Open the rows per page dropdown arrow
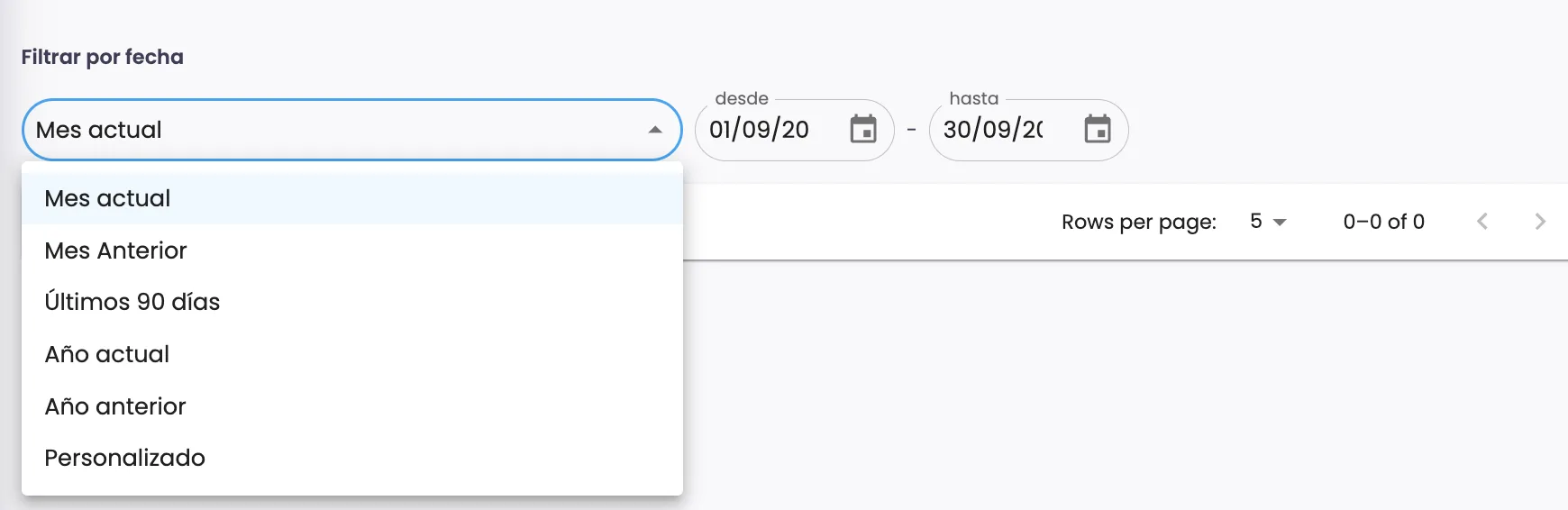Screen dimensions: 1568x510 [1280, 222]
